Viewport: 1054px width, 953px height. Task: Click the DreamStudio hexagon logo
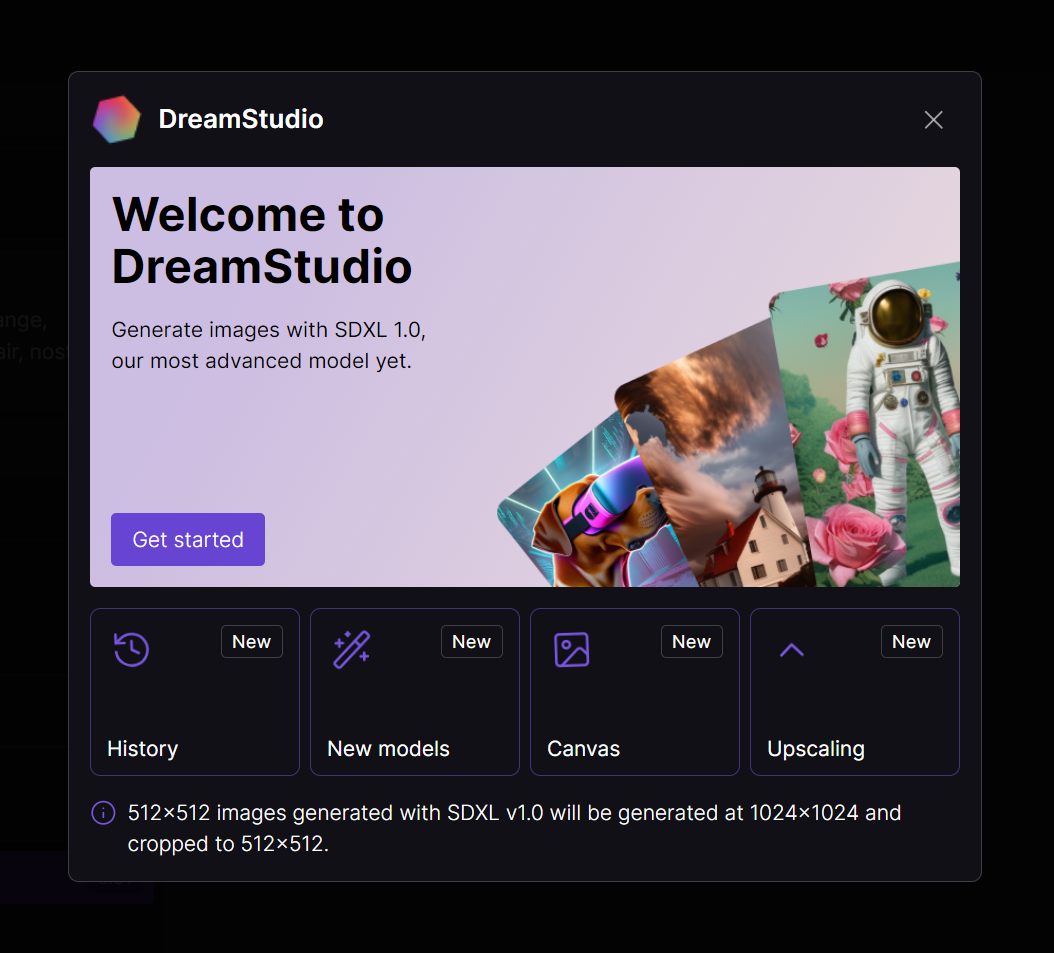(117, 119)
